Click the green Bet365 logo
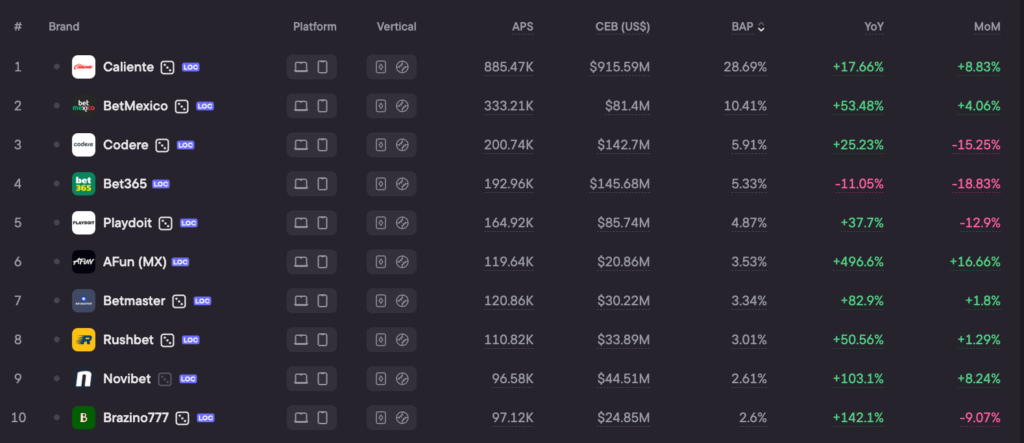The width and height of the screenshot is (1024, 443). 84,184
